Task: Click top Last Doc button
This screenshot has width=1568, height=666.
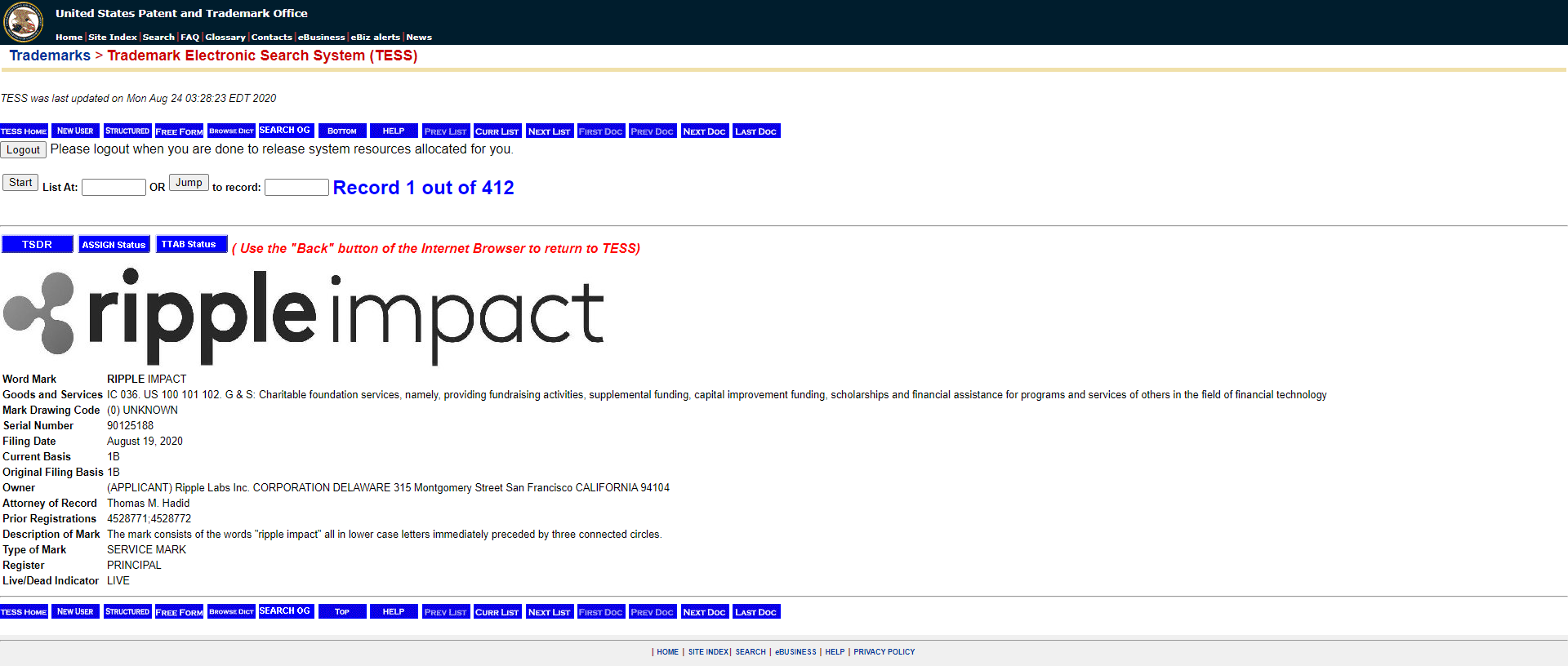Action: pyautogui.click(x=756, y=131)
